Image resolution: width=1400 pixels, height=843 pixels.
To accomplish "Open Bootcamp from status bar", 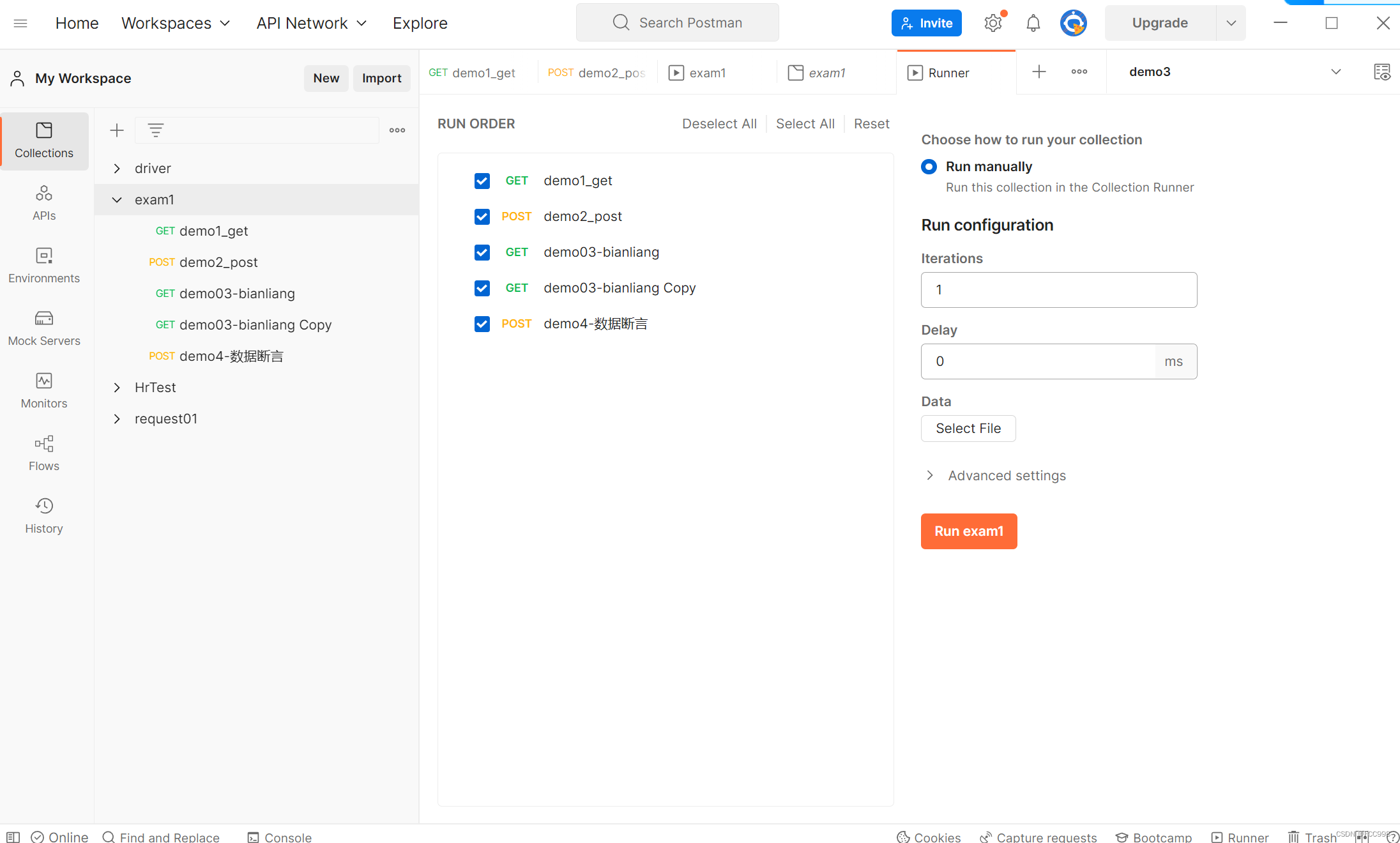I will tap(1154, 837).
